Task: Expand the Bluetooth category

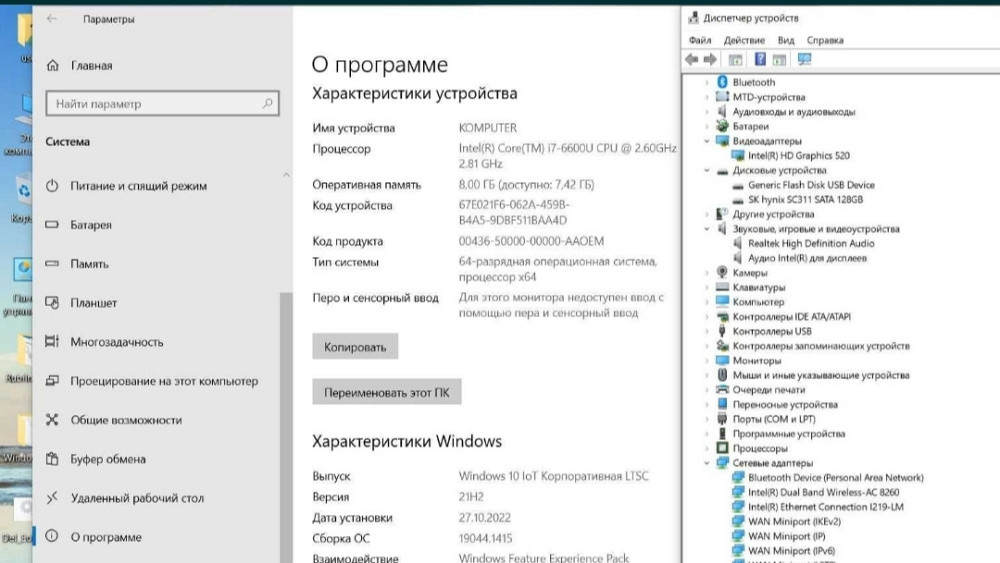Action: point(707,82)
